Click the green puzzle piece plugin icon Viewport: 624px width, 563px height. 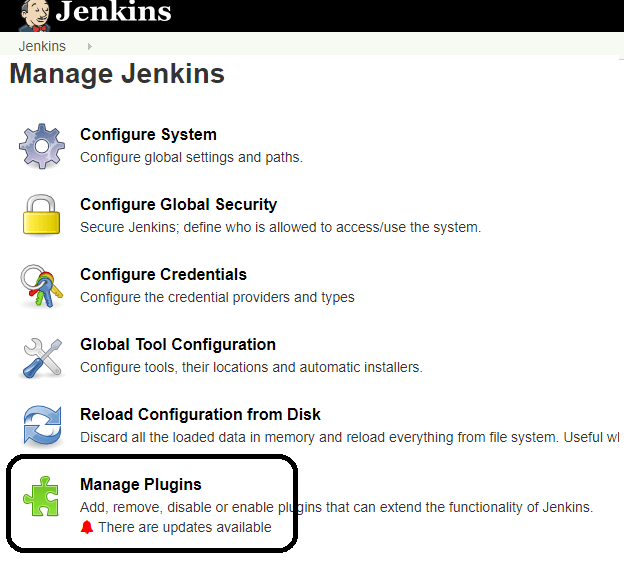(42, 497)
